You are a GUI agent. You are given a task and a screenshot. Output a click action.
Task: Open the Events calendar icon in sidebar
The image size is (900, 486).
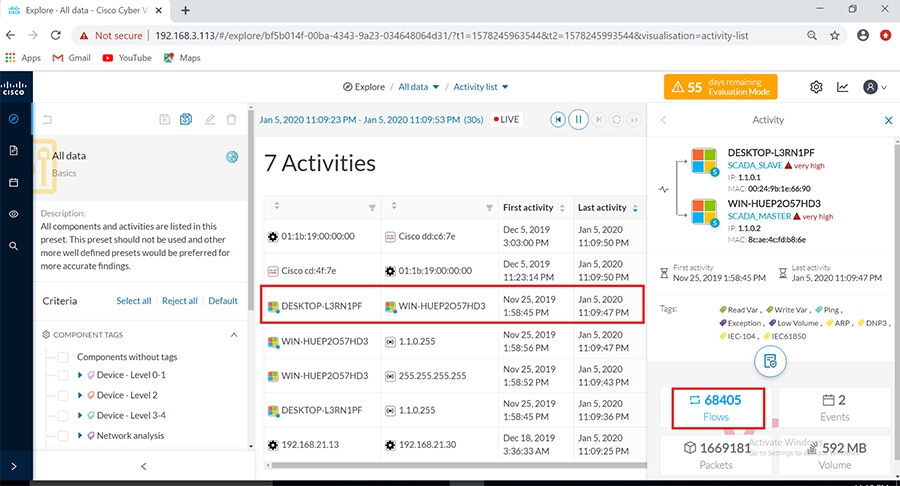(x=14, y=182)
